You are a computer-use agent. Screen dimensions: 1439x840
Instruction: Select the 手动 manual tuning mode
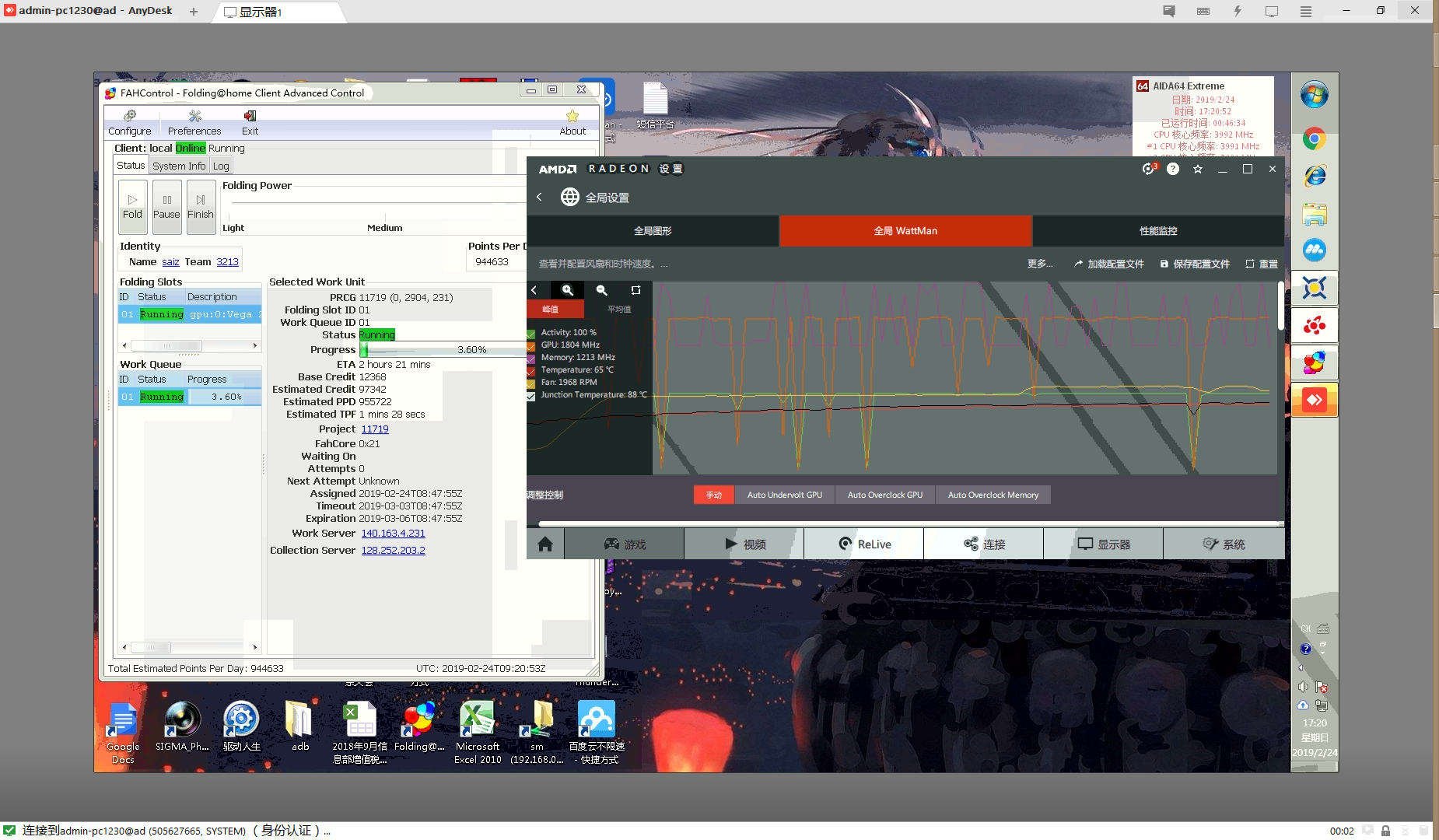coord(713,495)
